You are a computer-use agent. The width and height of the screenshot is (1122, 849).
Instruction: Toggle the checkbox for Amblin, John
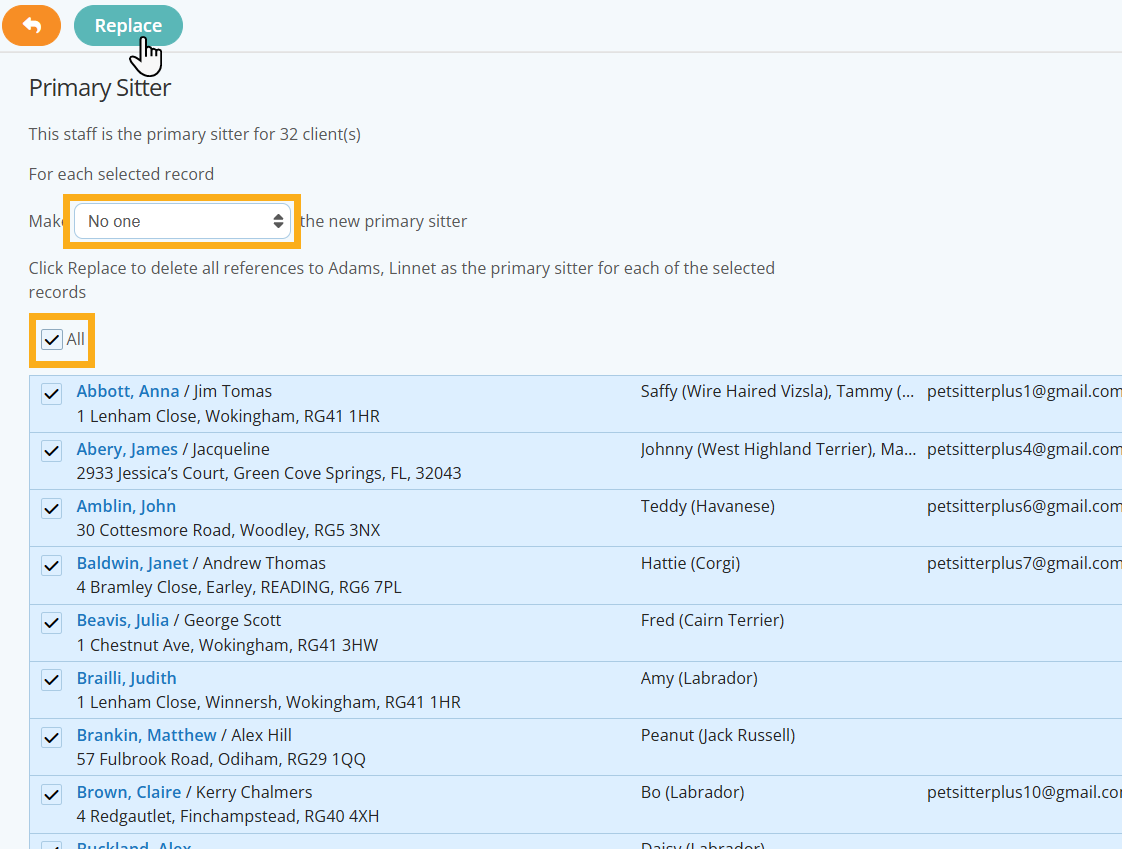click(51, 508)
